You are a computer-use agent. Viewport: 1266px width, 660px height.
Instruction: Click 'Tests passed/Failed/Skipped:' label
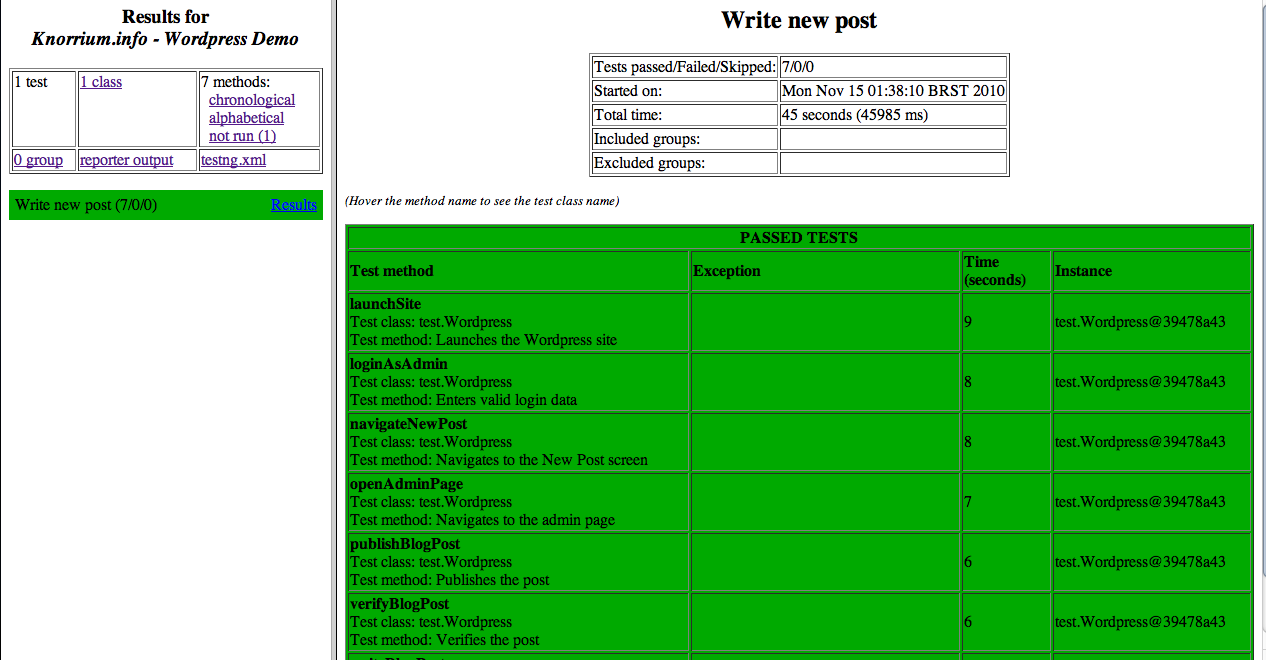point(685,67)
